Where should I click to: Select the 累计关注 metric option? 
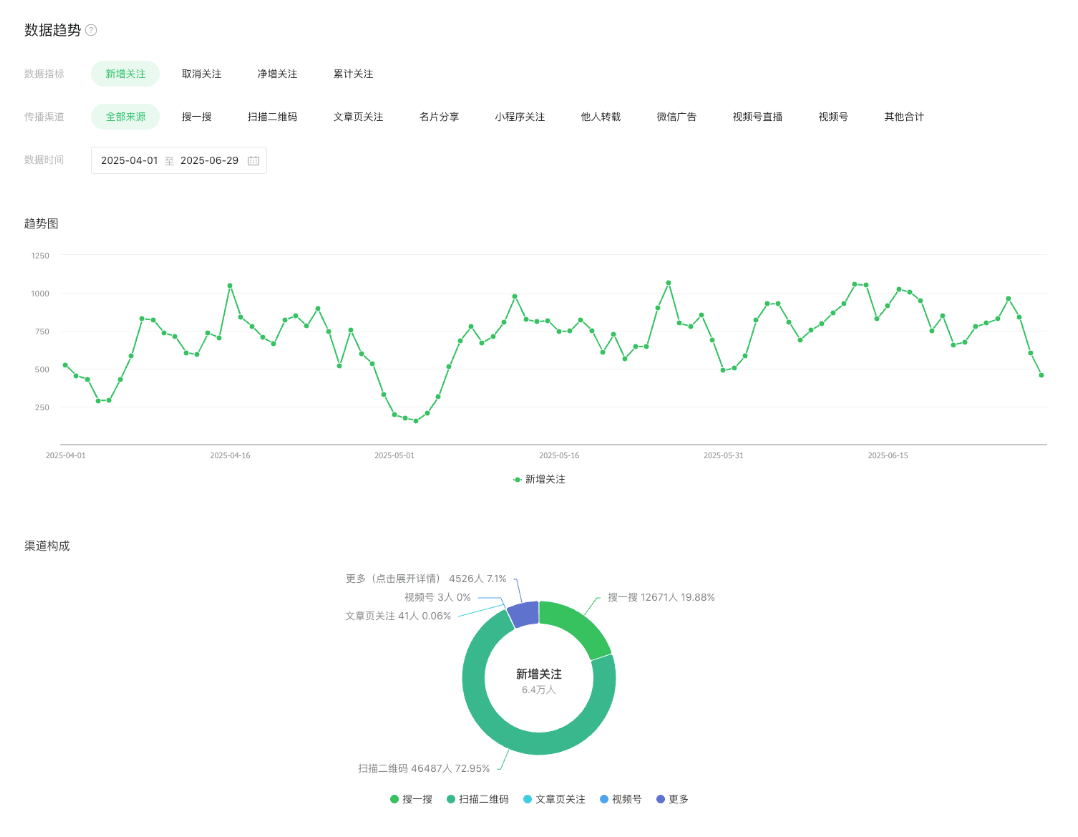(353, 74)
